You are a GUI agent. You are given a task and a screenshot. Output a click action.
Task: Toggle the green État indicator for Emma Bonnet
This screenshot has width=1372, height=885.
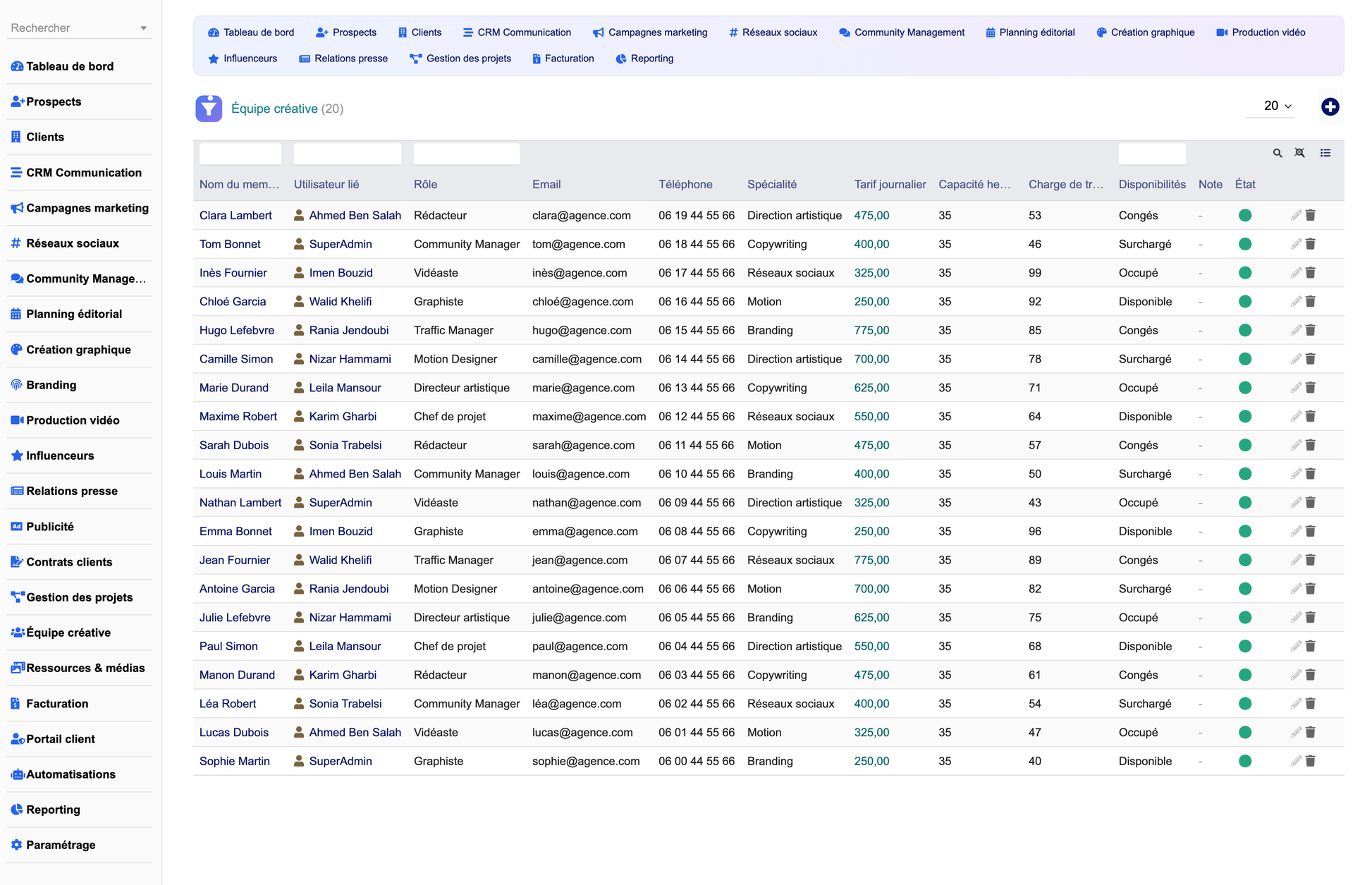coord(1245,532)
